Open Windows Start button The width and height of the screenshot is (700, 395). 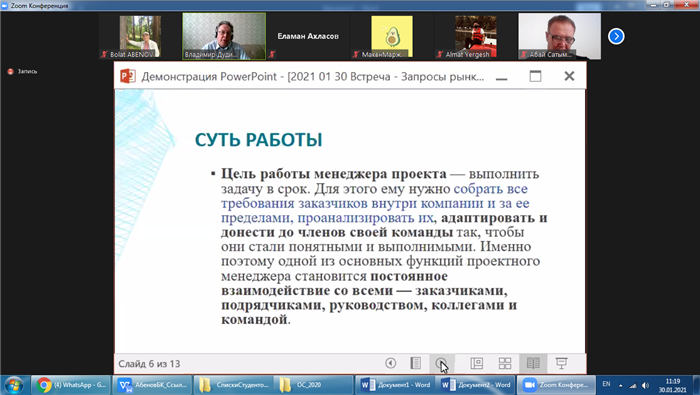pos(14,385)
